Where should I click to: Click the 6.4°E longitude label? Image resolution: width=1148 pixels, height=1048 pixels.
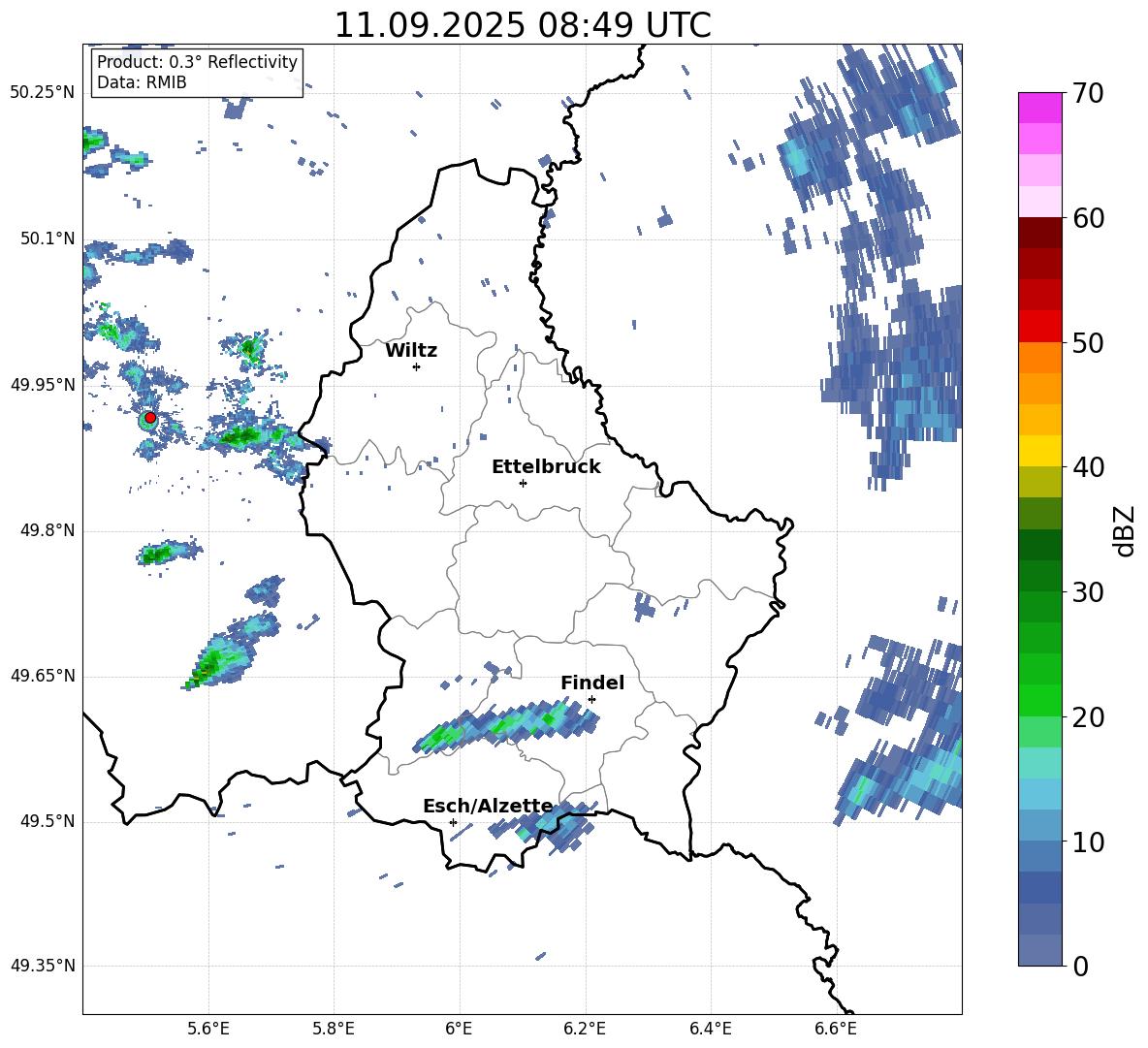[710, 1029]
